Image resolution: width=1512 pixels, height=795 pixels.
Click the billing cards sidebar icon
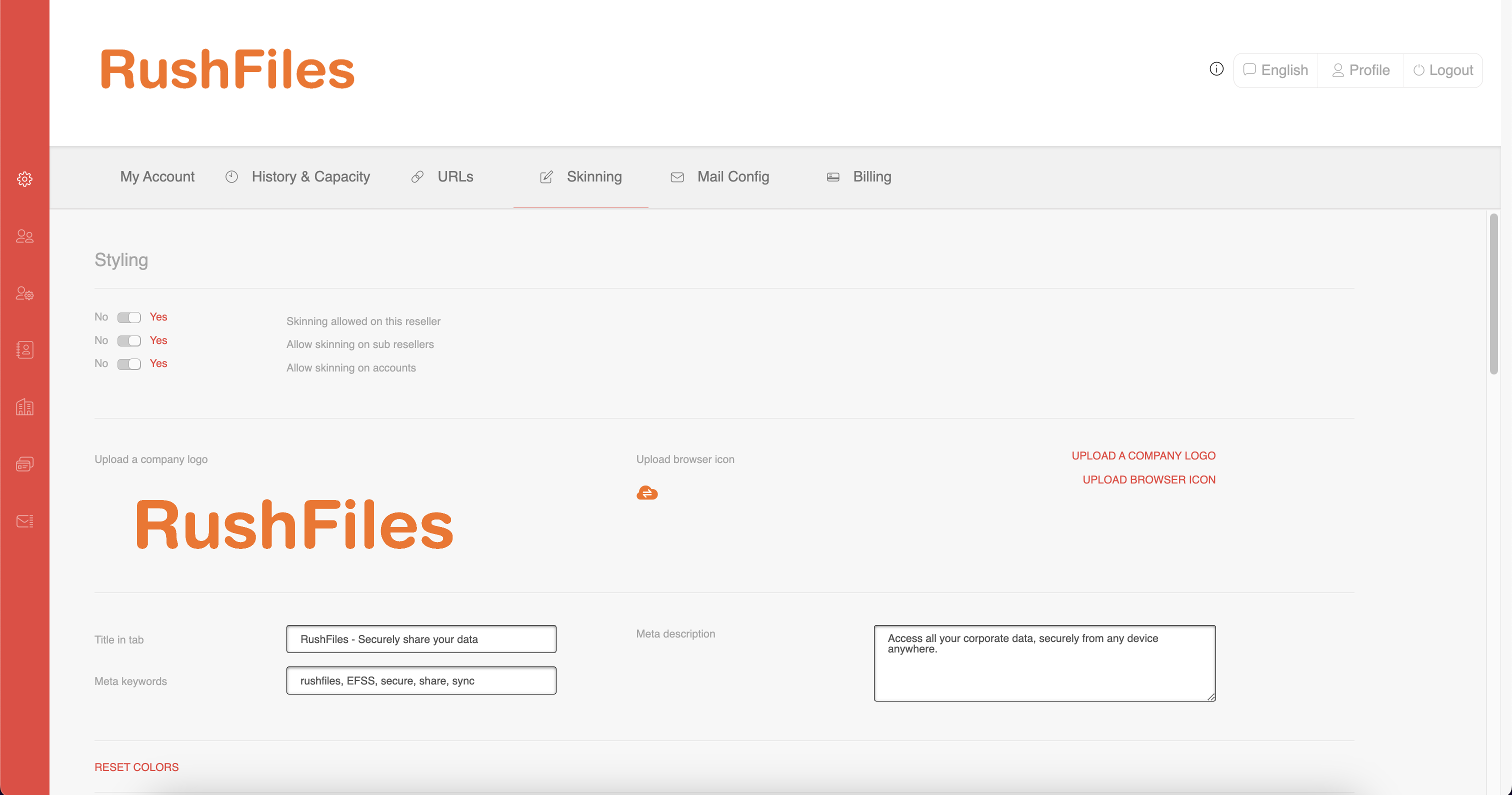24,464
